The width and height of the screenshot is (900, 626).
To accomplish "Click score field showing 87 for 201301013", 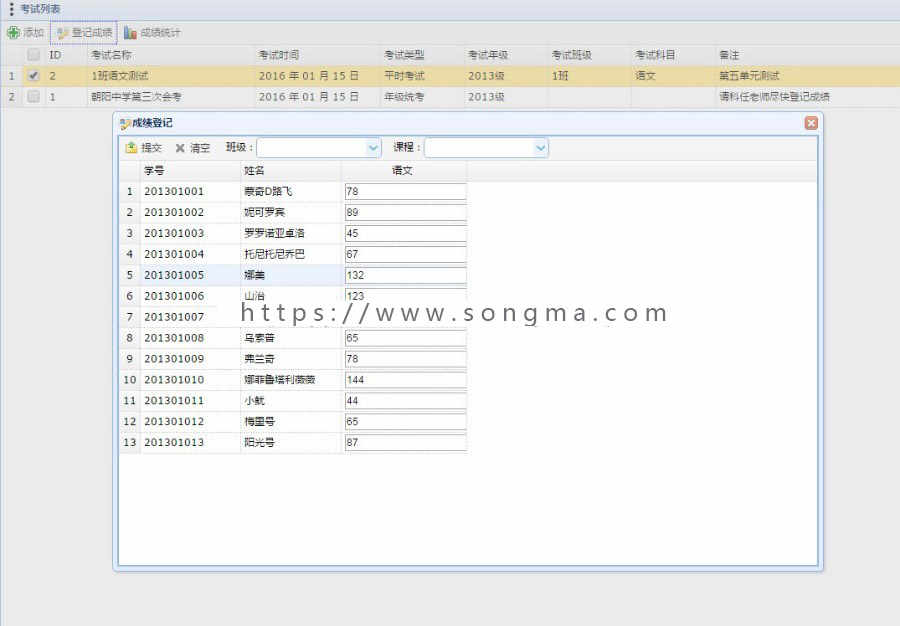I will pyautogui.click(x=405, y=442).
